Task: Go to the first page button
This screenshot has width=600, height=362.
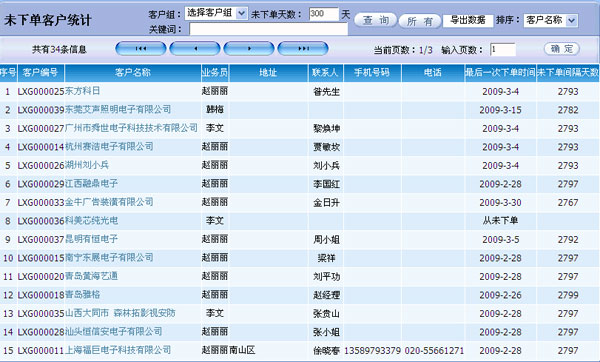Action: (x=141, y=49)
